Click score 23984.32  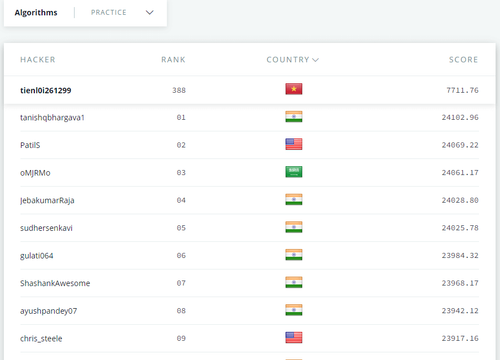[x=460, y=256]
